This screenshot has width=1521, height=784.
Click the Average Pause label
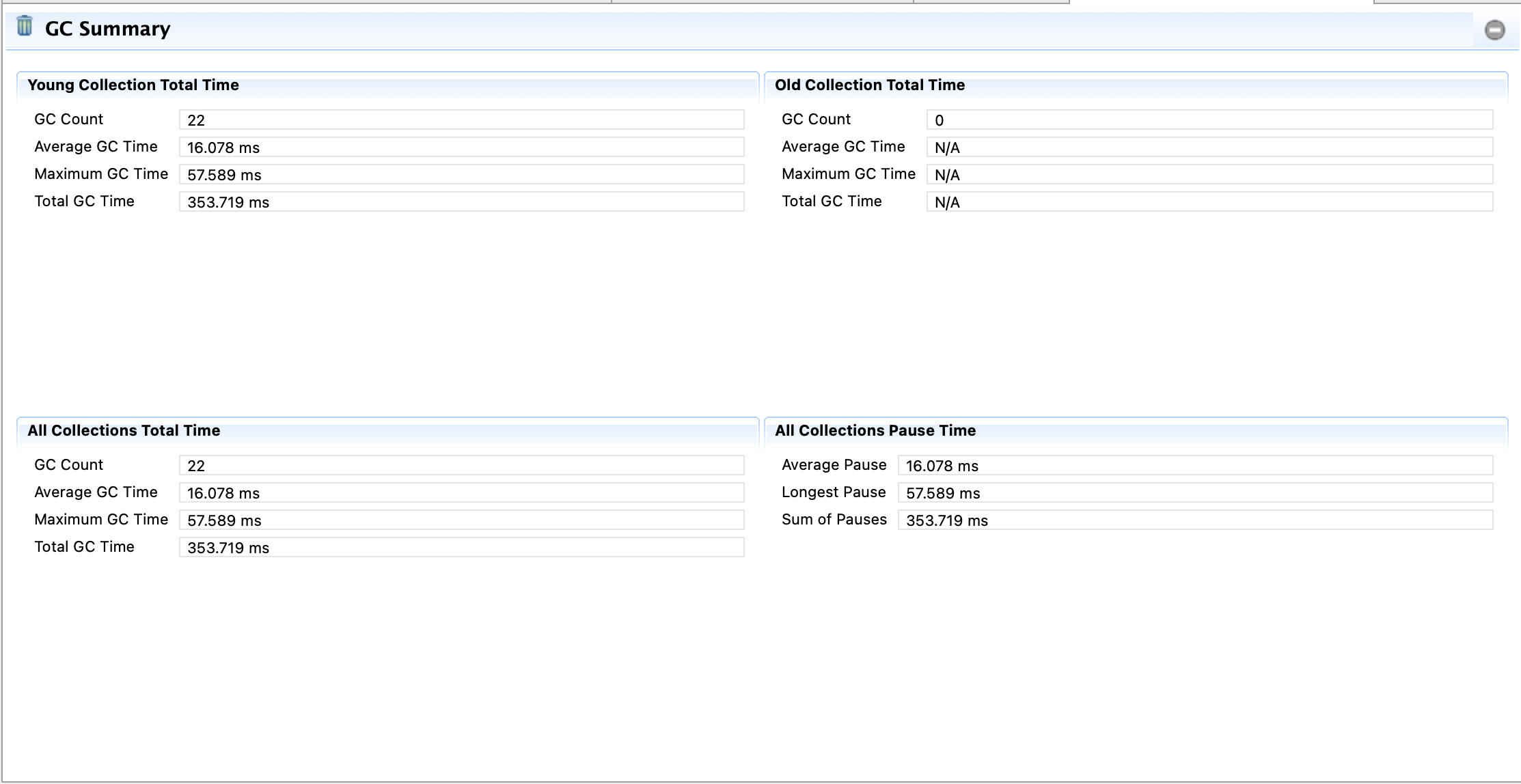pyautogui.click(x=834, y=464)
